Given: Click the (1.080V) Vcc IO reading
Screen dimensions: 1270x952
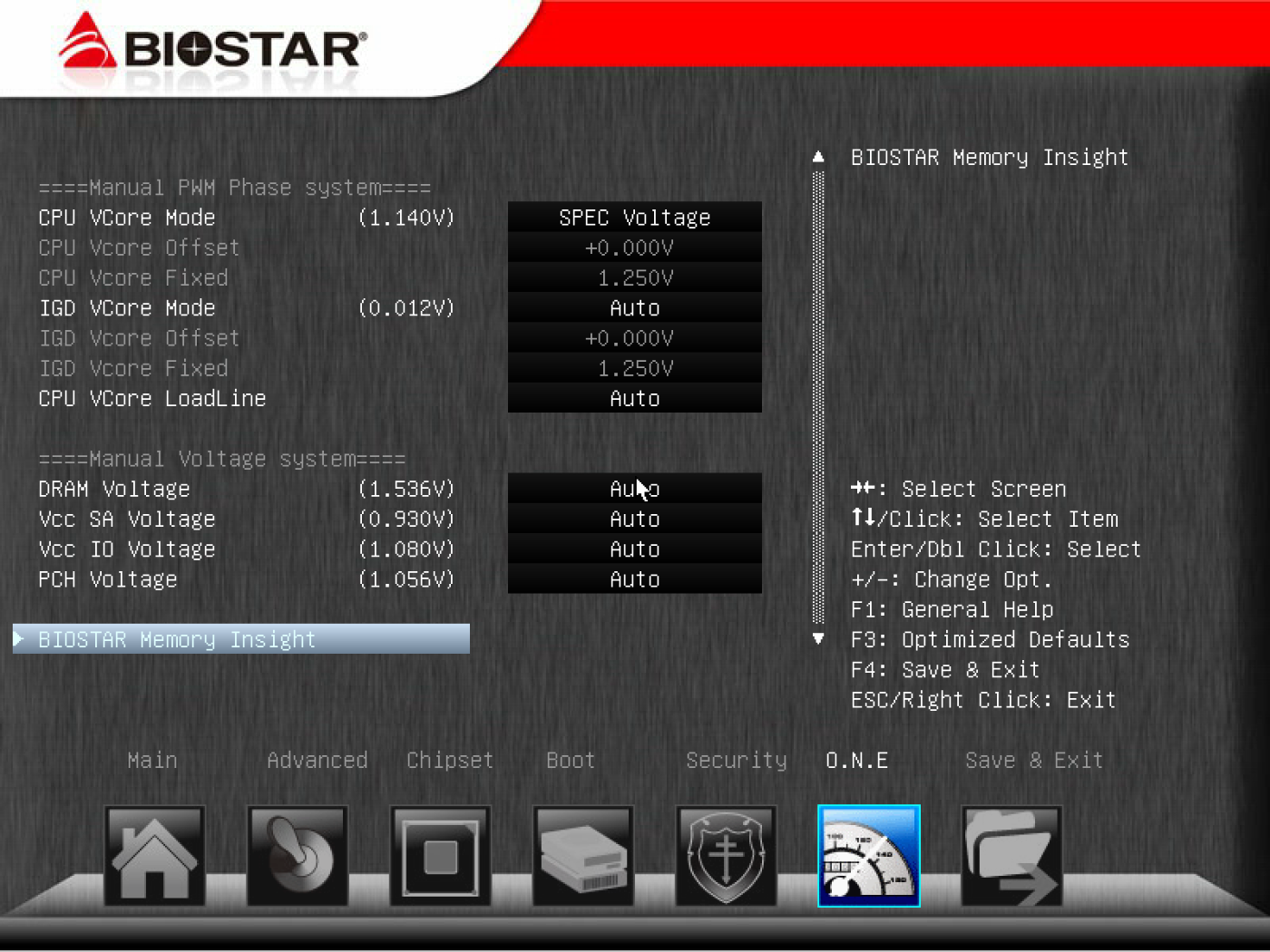Looking at the screenshot, I should 406,549.
